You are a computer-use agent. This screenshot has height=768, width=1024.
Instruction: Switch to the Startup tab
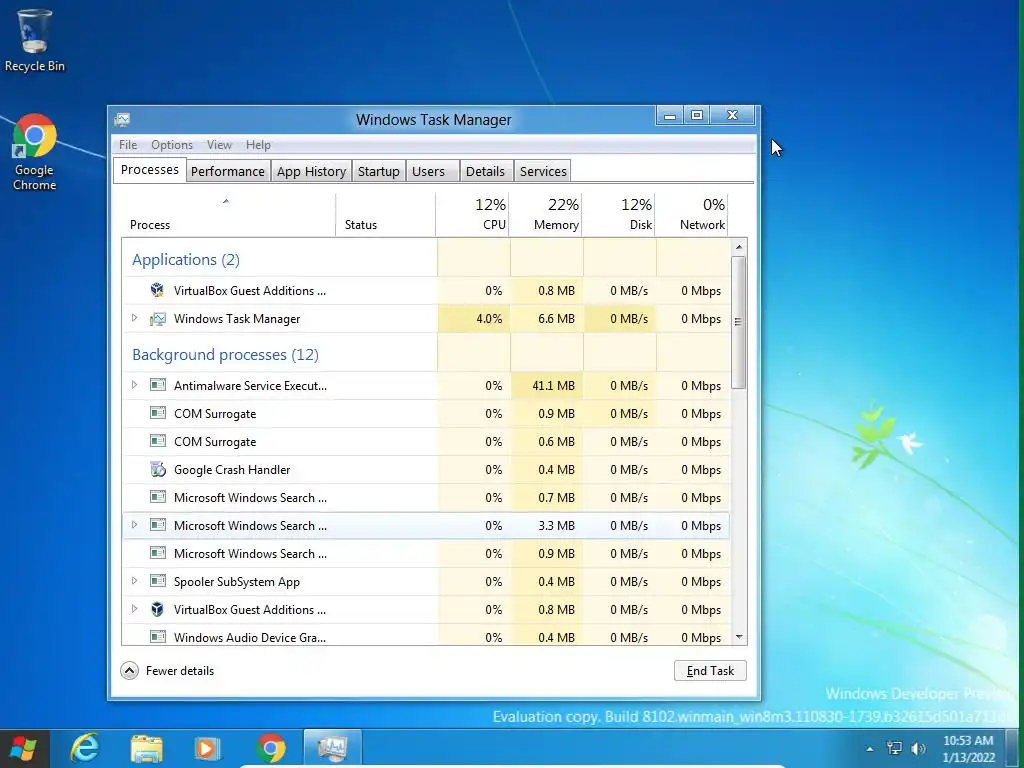pos(379,171)
